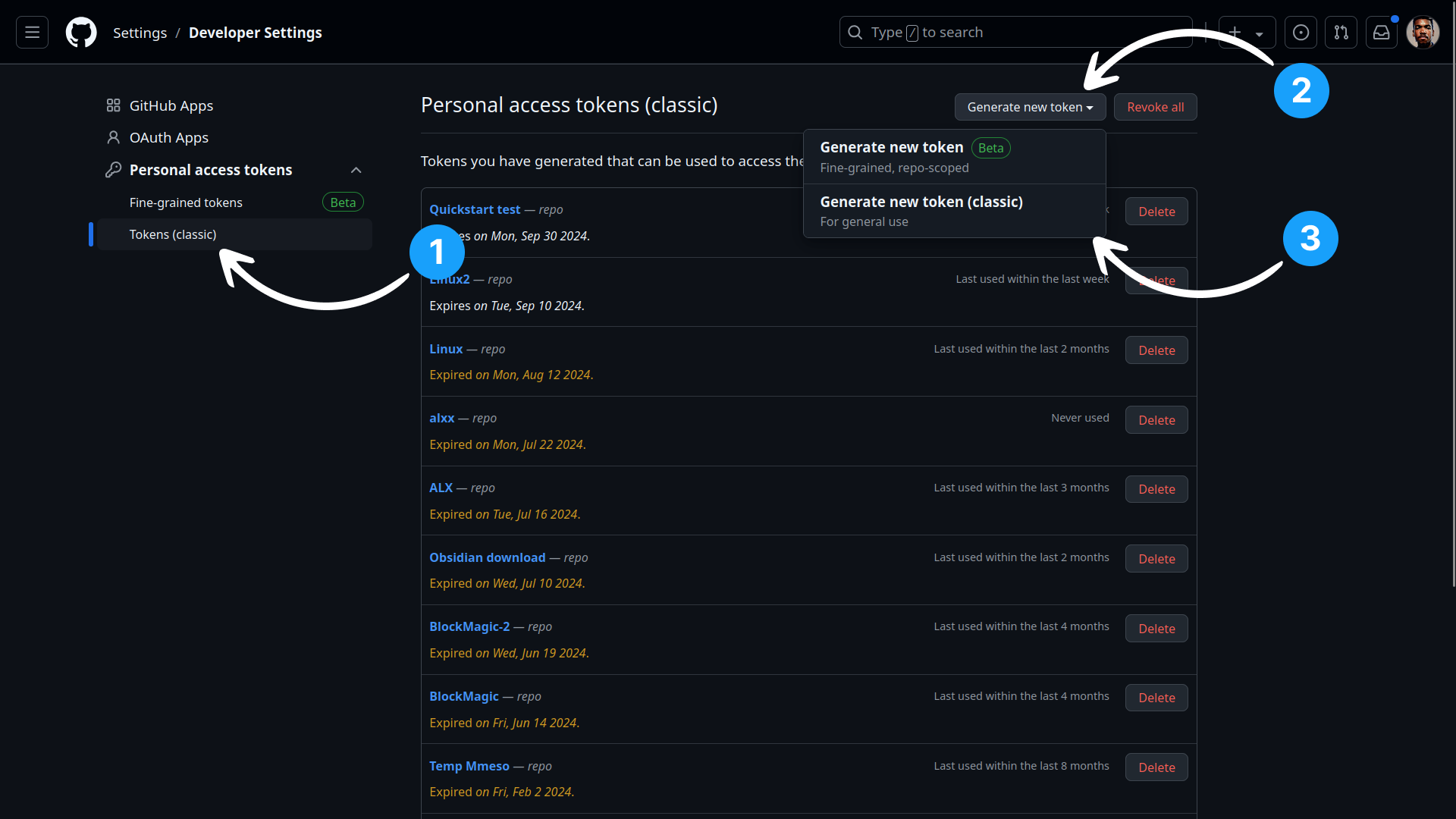Select Tokens (classic) in sidebar

[234, 234]
